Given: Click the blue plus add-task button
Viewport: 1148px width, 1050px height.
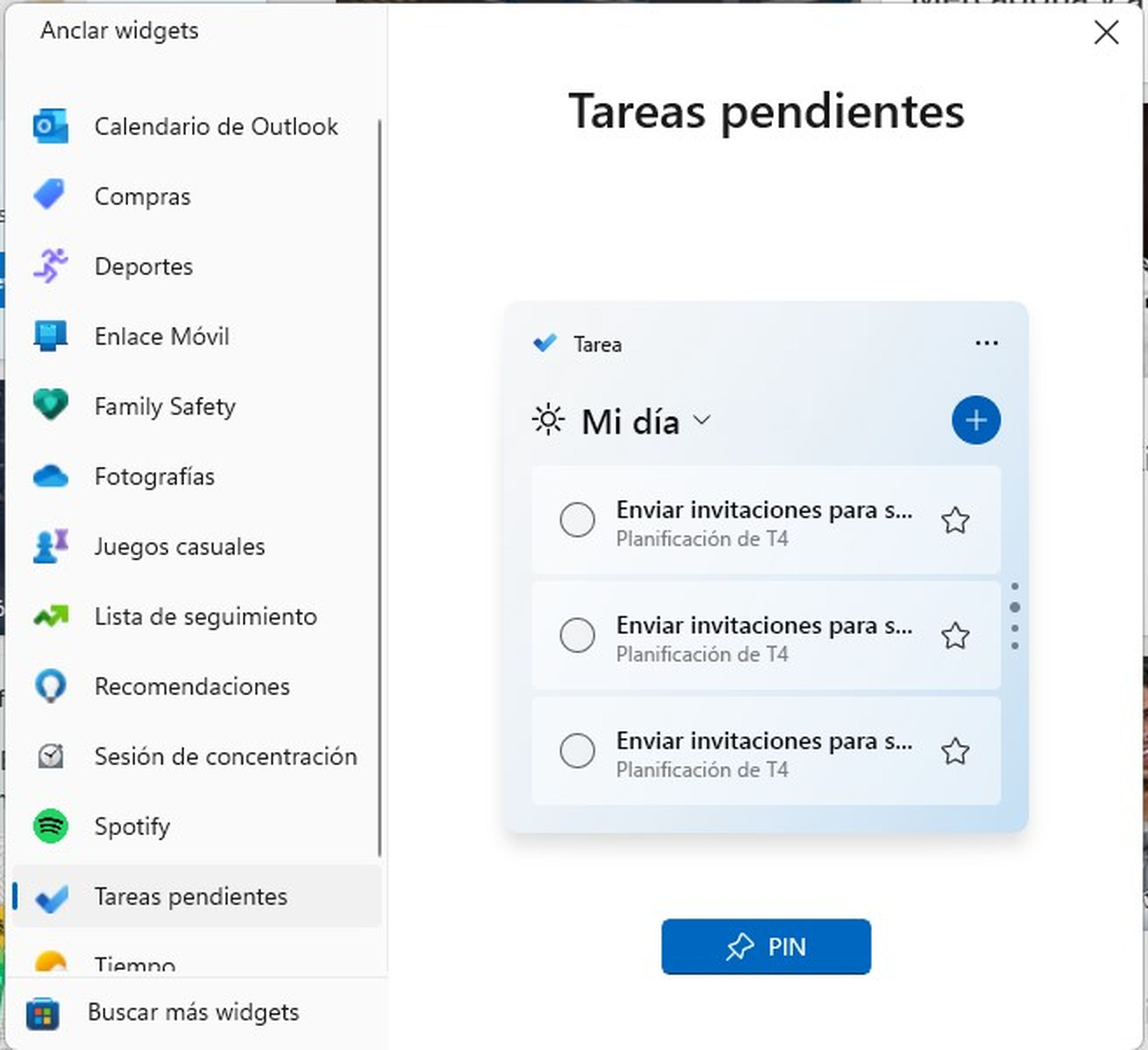Looking at the screenshot, I should 976,420.
